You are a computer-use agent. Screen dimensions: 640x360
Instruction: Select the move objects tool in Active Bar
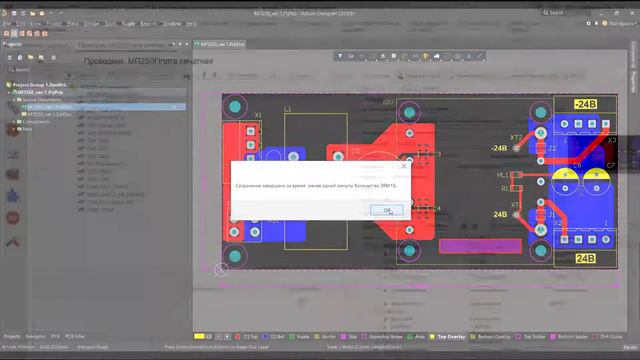pyautogui.click(x=361, y=56)
